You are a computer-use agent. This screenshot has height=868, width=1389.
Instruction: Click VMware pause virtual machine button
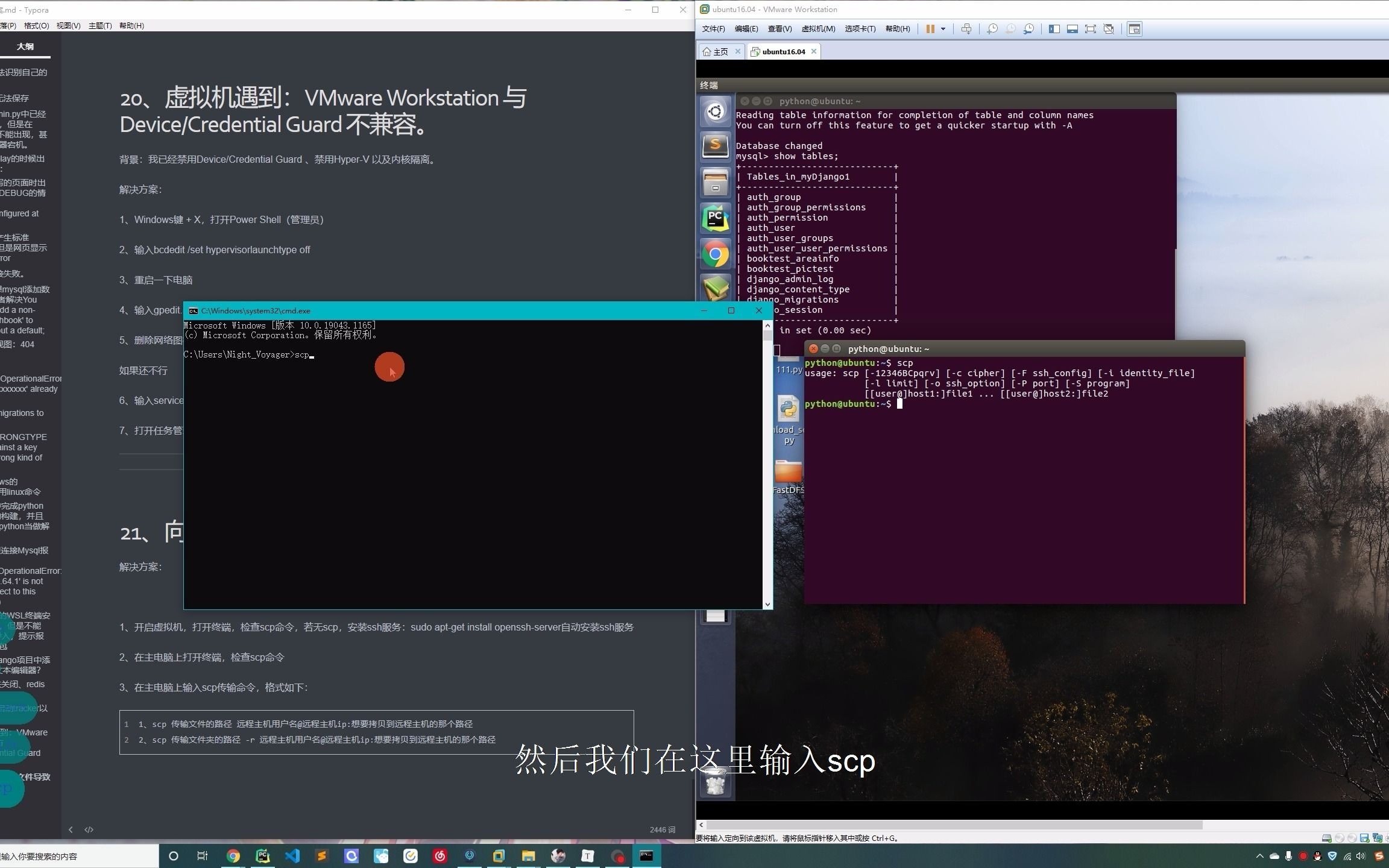tap(930, 29)
